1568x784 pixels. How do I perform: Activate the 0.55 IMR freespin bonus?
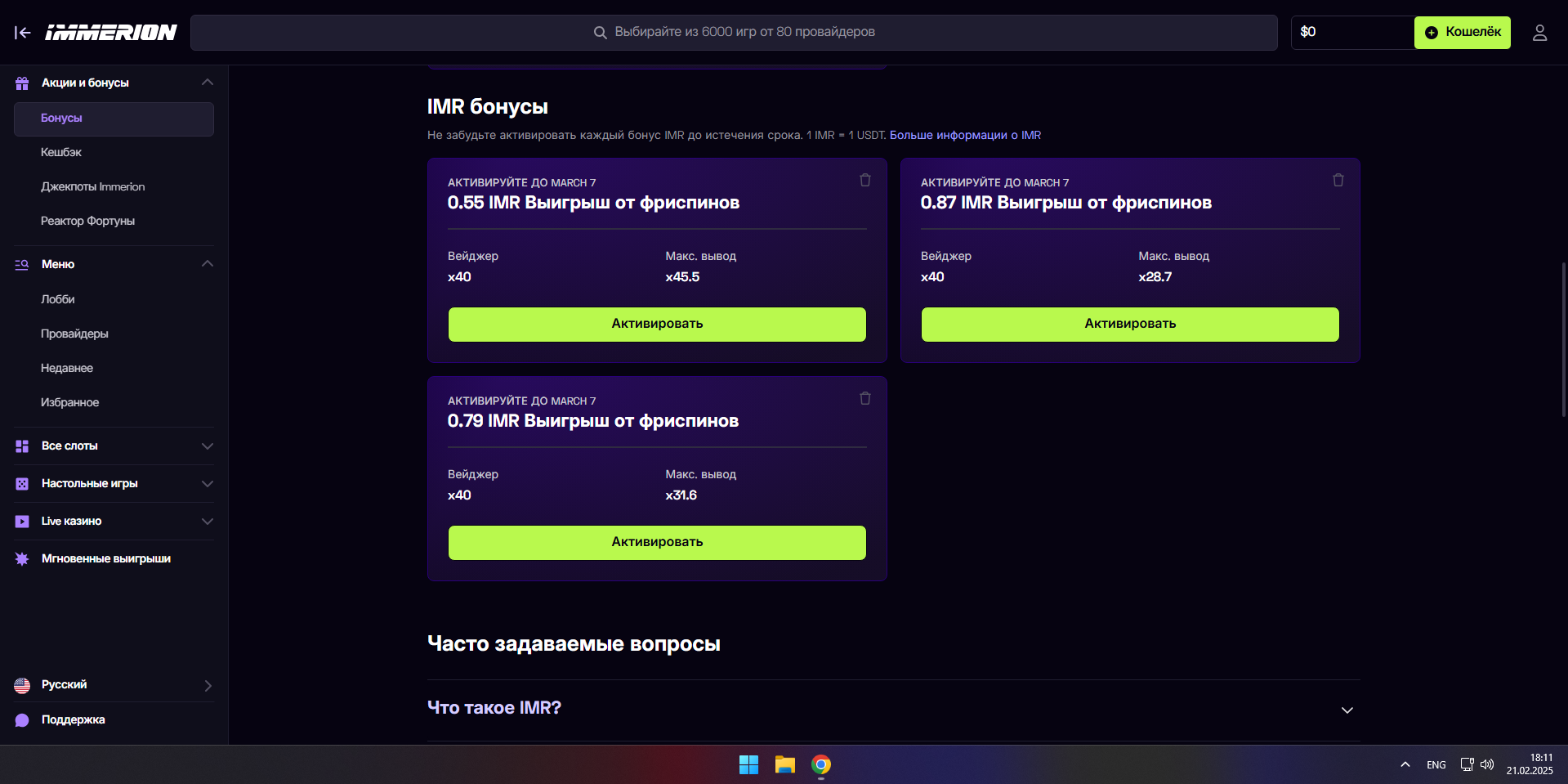pos(656,324)
